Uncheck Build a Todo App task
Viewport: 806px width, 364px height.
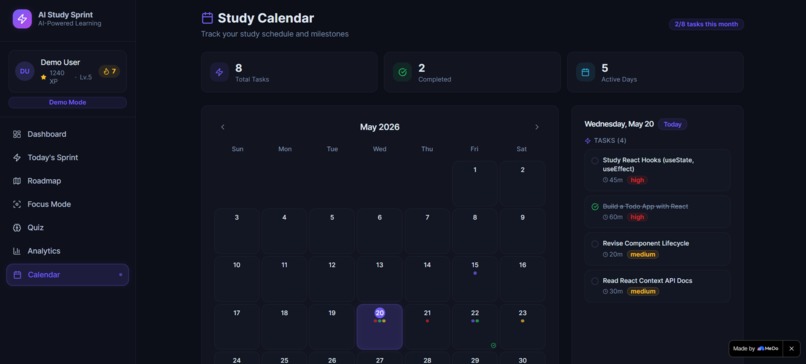click(595, 206)
